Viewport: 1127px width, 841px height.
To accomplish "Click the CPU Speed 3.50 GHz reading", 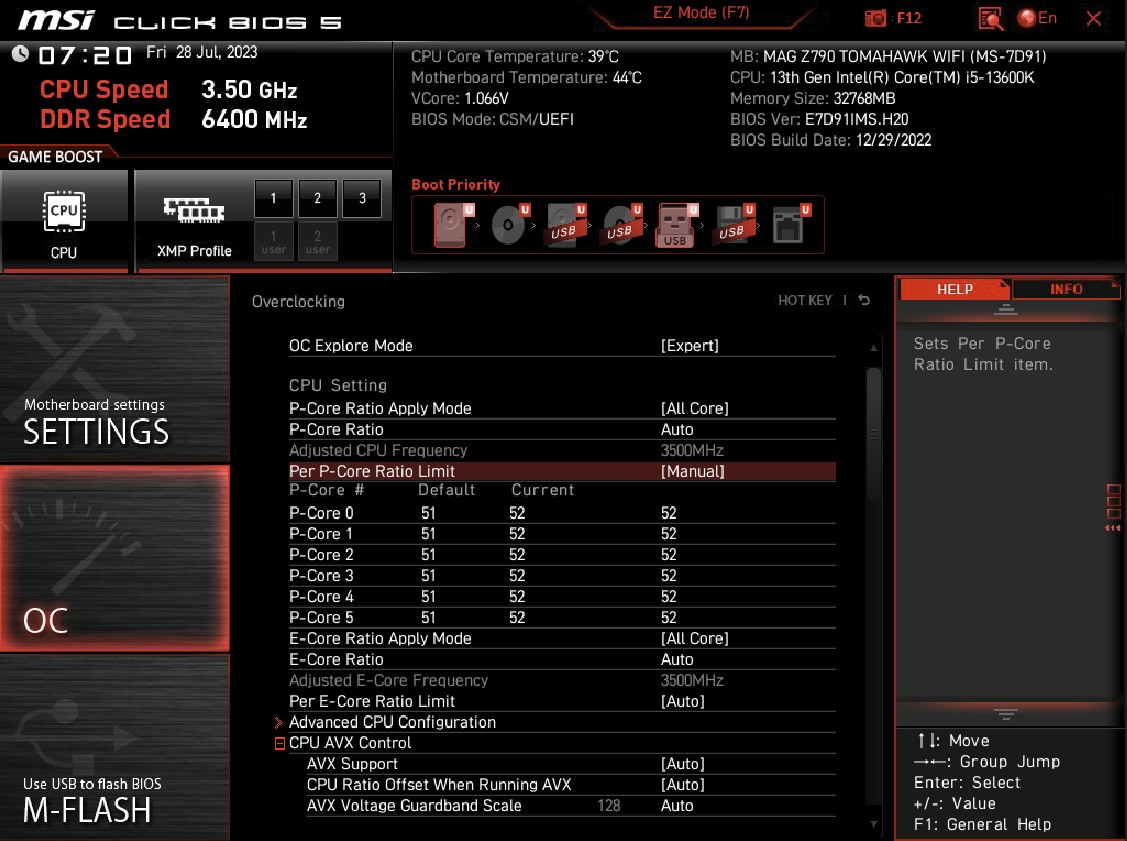I will (169, 90).
